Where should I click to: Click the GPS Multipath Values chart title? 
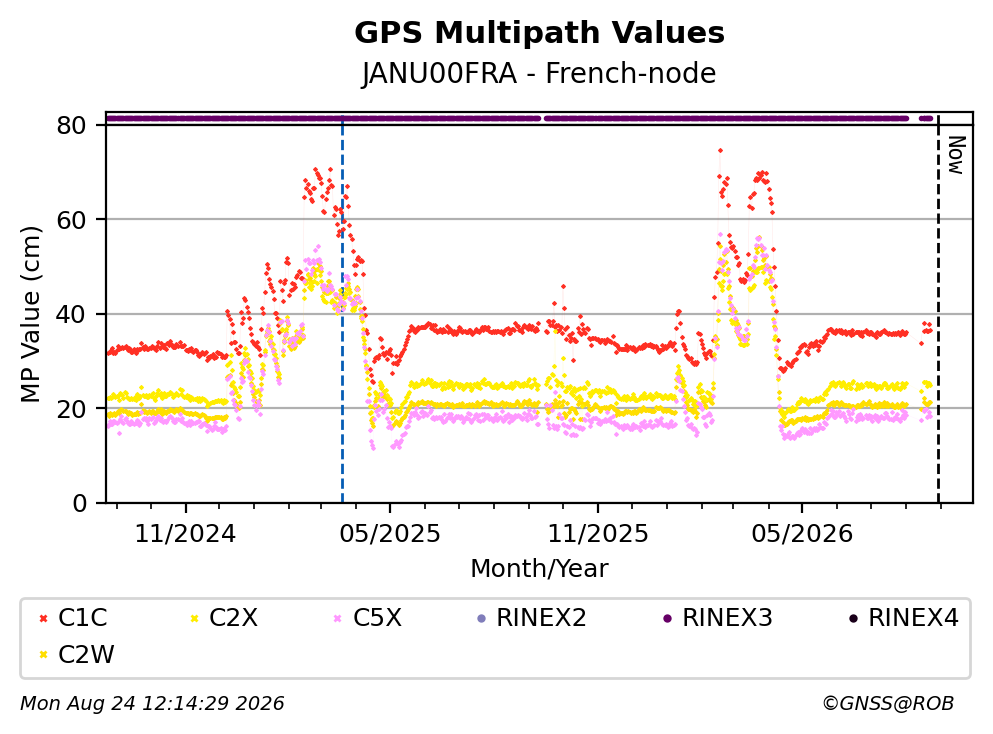pyautogui.click(x=539, y=33)
